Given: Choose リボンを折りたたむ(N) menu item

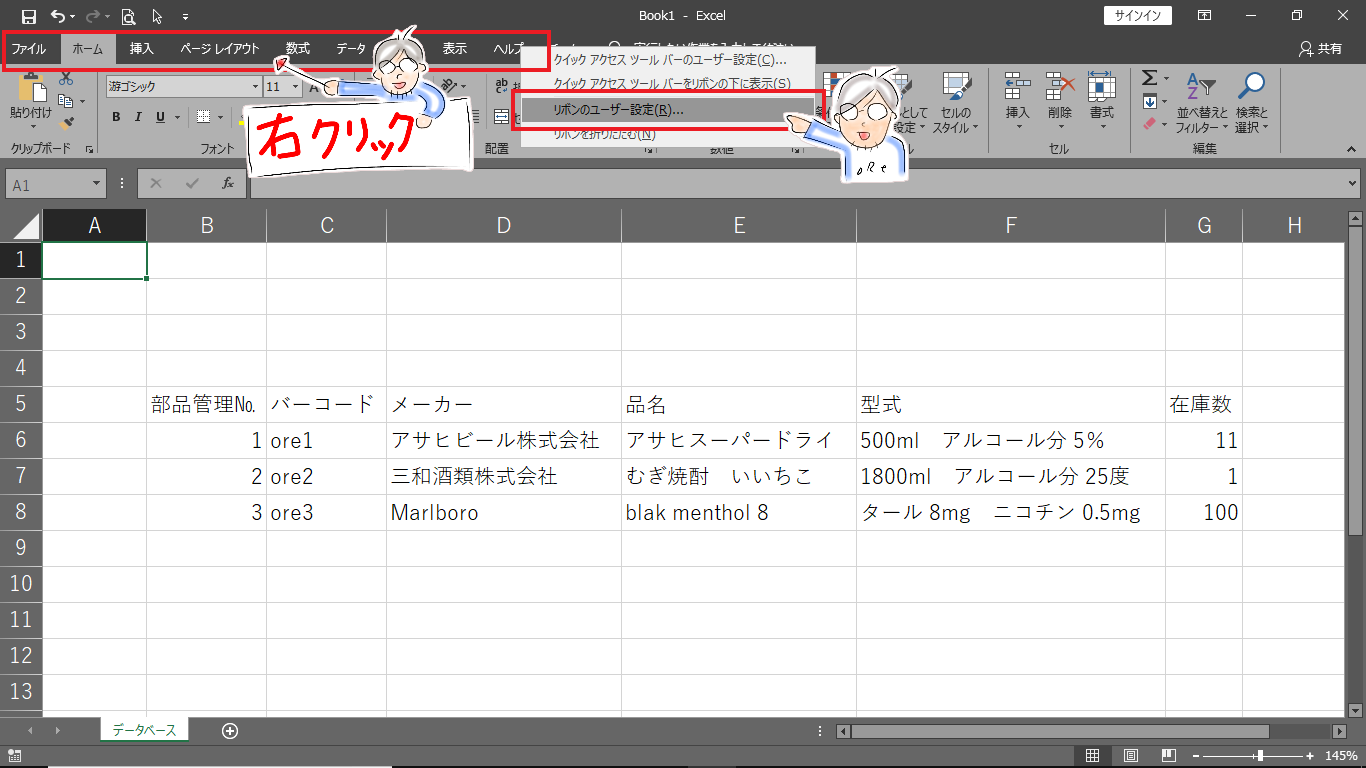Looking at the screenshot, I should 668,134.
